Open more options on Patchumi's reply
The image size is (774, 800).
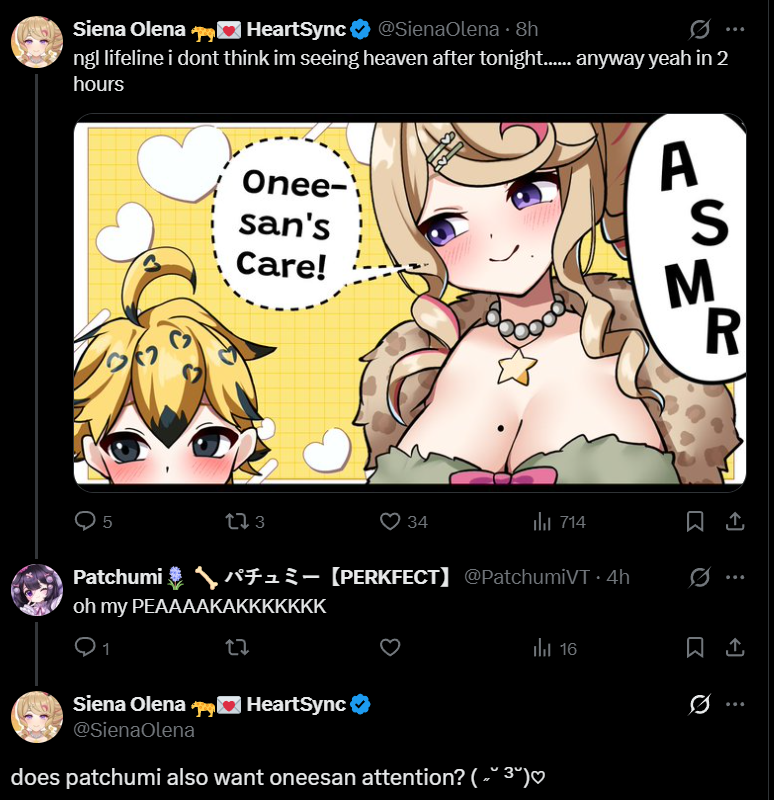[x=735, y=577]
